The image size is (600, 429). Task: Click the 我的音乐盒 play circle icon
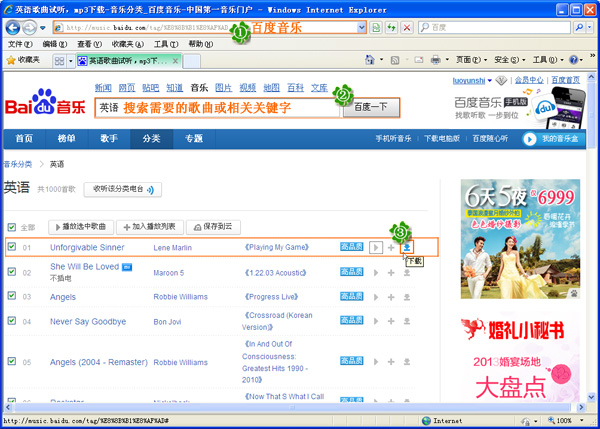pyautogui.click(x=530, y=139)
